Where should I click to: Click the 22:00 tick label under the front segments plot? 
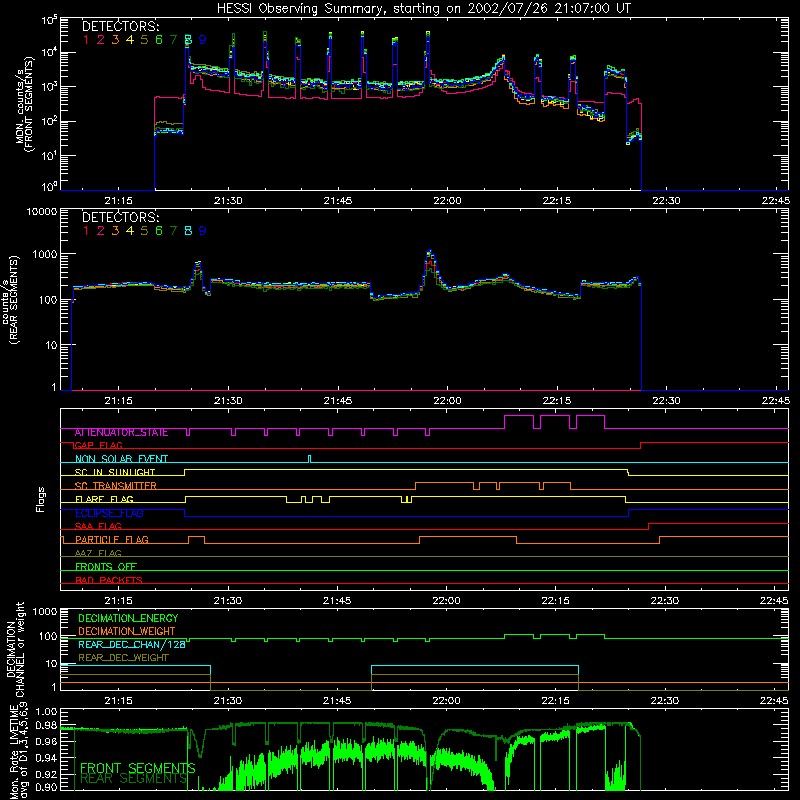pos(447,201)
